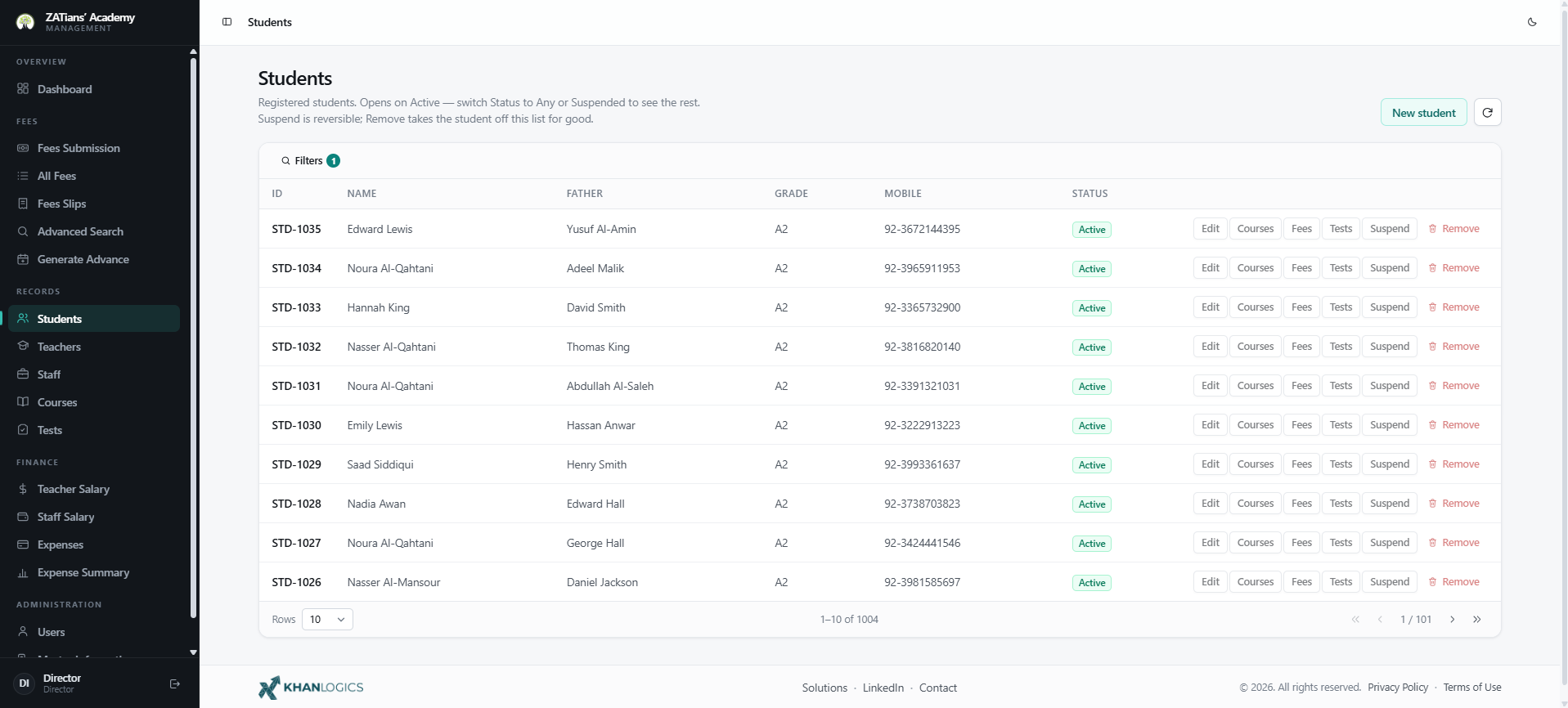1568x708 pixels.
Task: Click student ID STD-1027
Action: (296, 543)
